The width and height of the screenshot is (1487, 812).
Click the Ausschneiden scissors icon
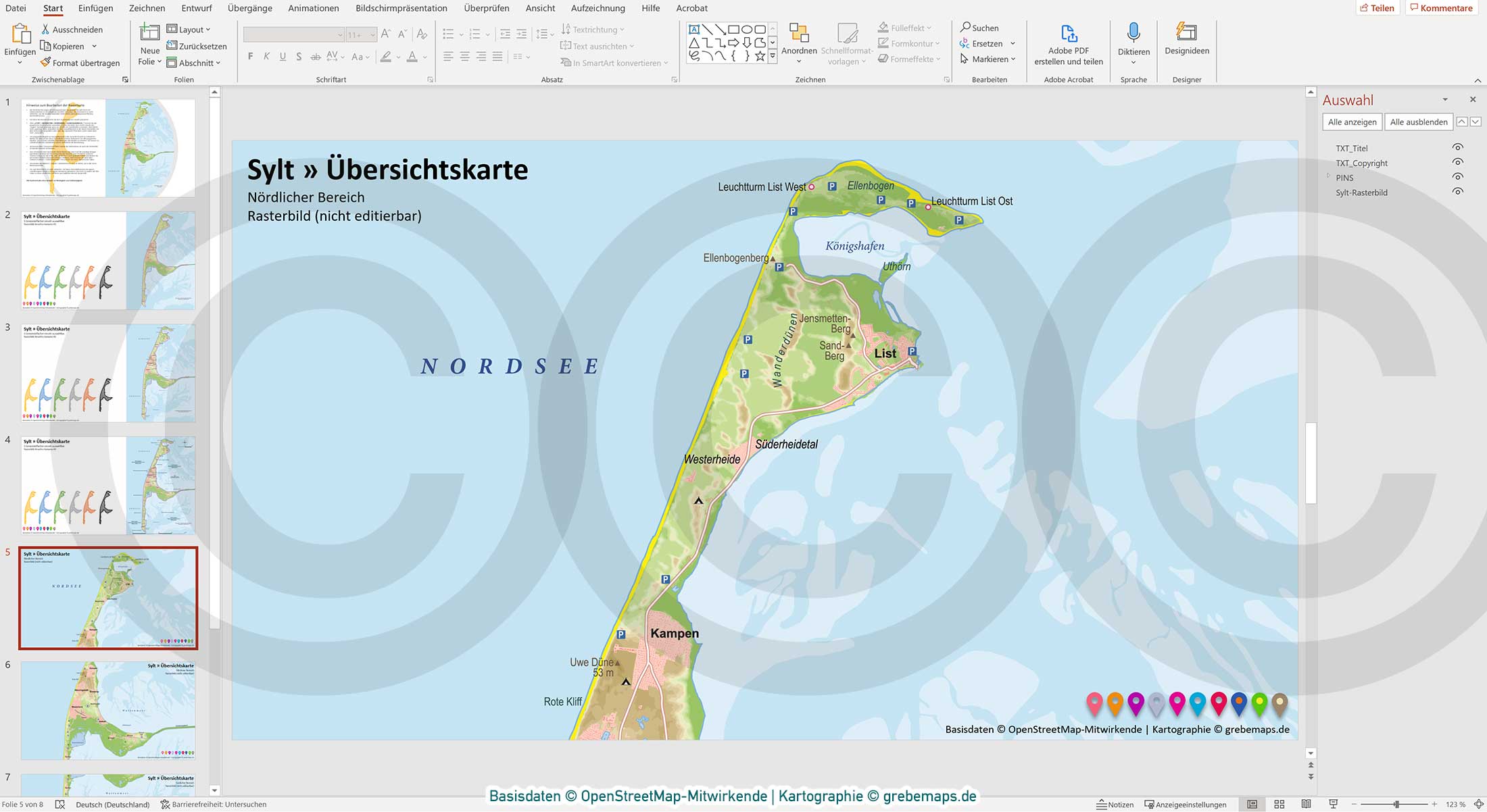[46, 29]
